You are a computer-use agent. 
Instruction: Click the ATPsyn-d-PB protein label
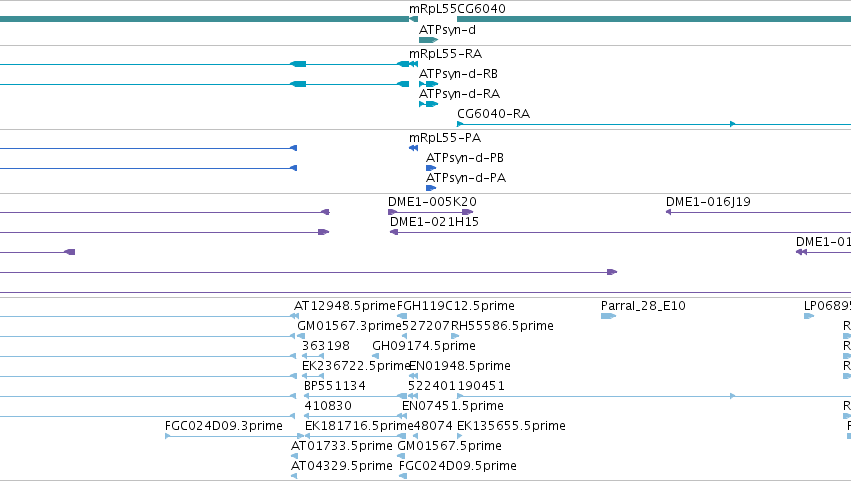[x=465, y=158]
